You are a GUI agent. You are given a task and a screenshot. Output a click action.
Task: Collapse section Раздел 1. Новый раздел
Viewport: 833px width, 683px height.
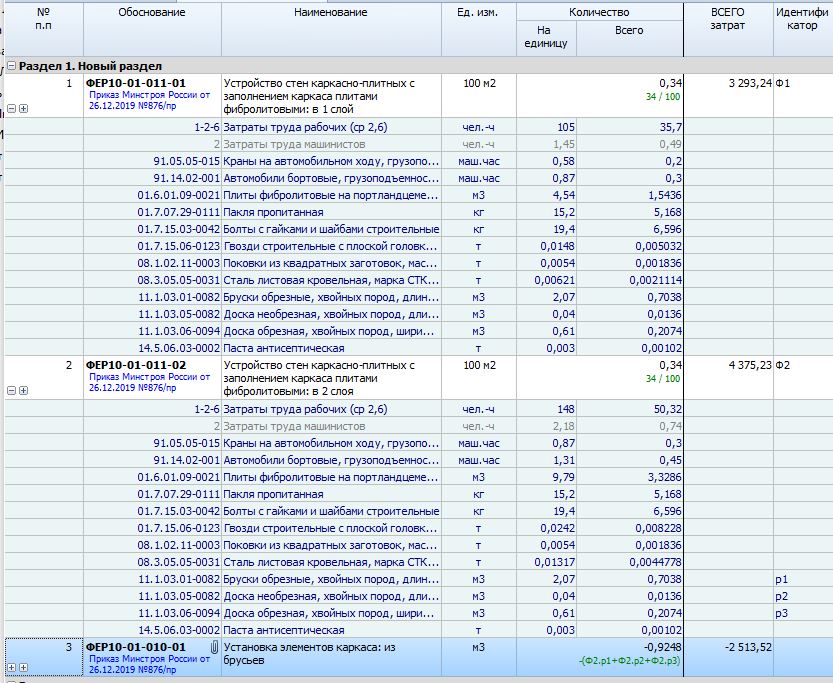coord(12,66)
